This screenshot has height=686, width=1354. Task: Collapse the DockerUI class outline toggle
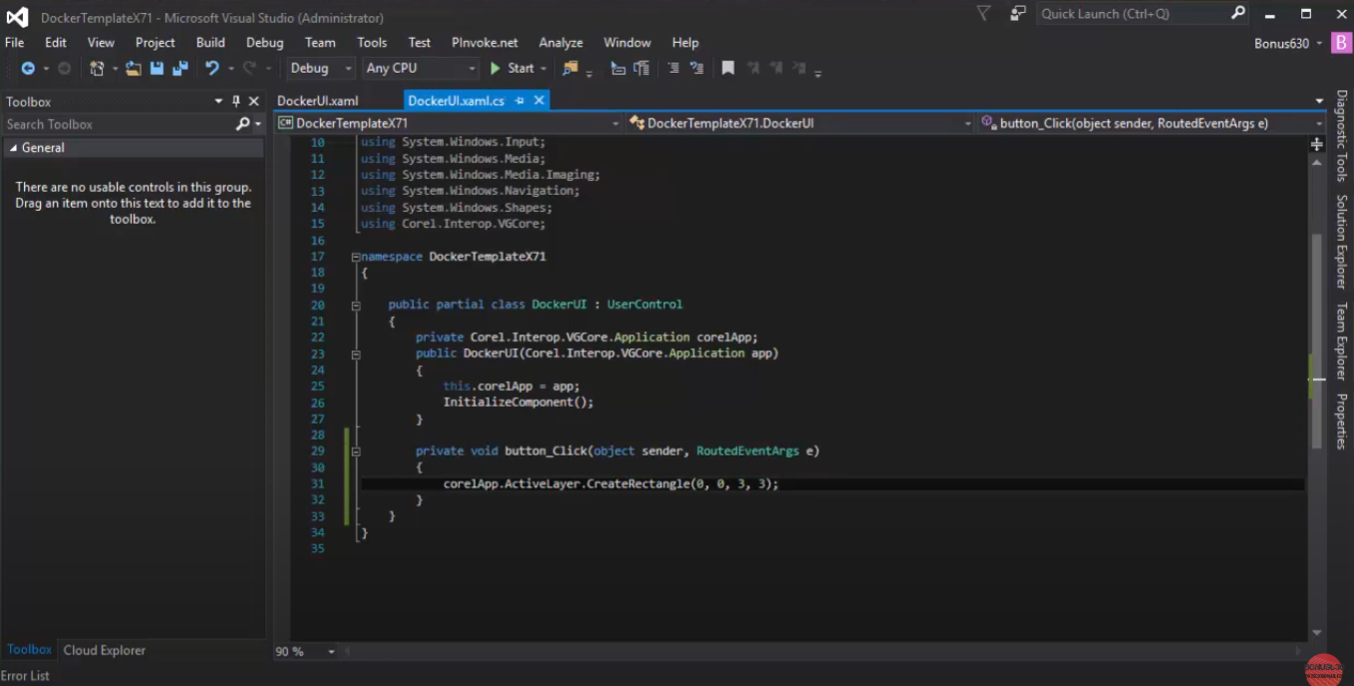click(356, 305)
